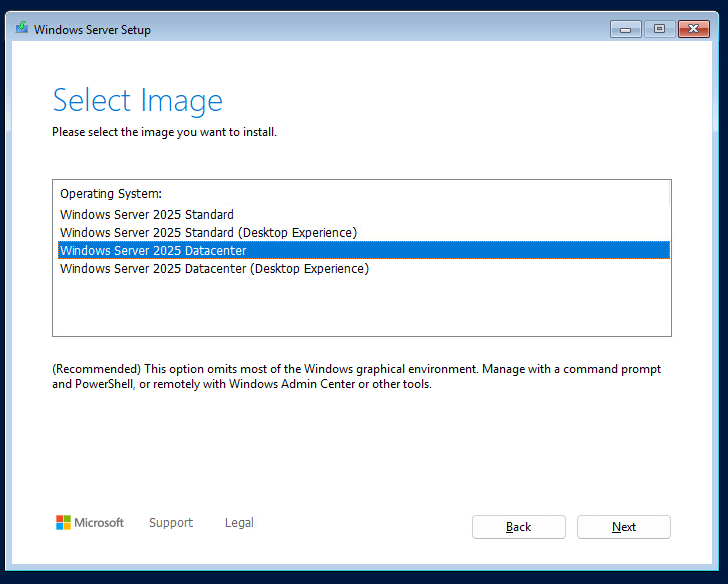Select the highlighted Windows Server 2025 Datacenter entry
The width and height of the screenshot is (728, 584).
[153, 250]
